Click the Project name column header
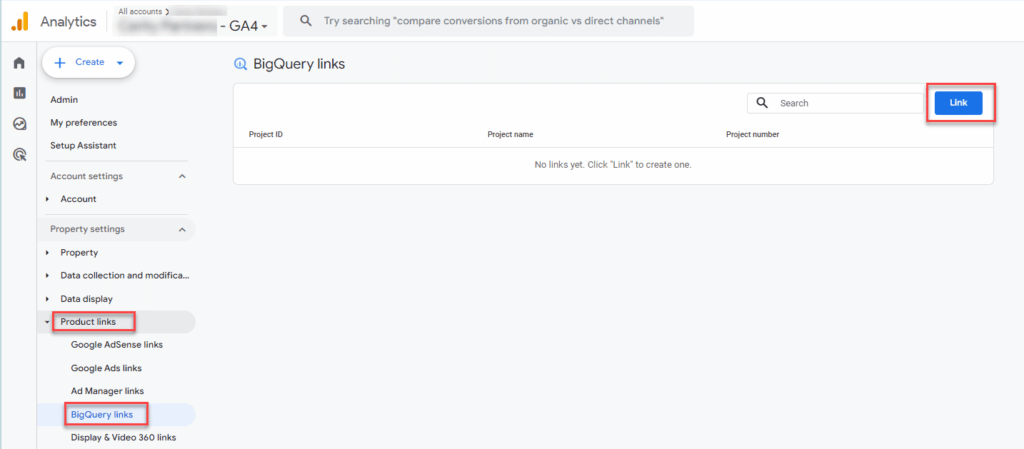Image resolution: width=1024 pixels, height=449 pixels. 510,134
